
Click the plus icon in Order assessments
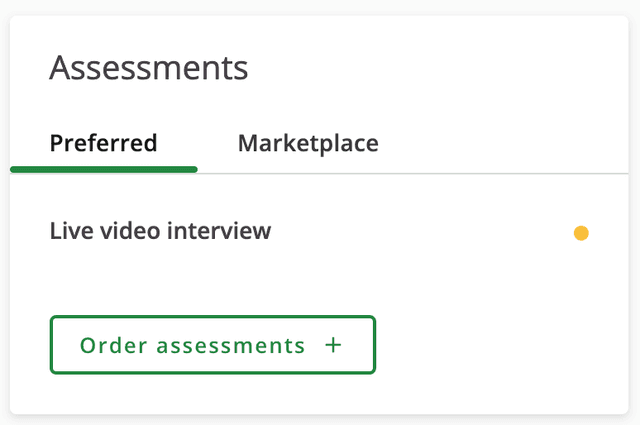tap(333, 345)
